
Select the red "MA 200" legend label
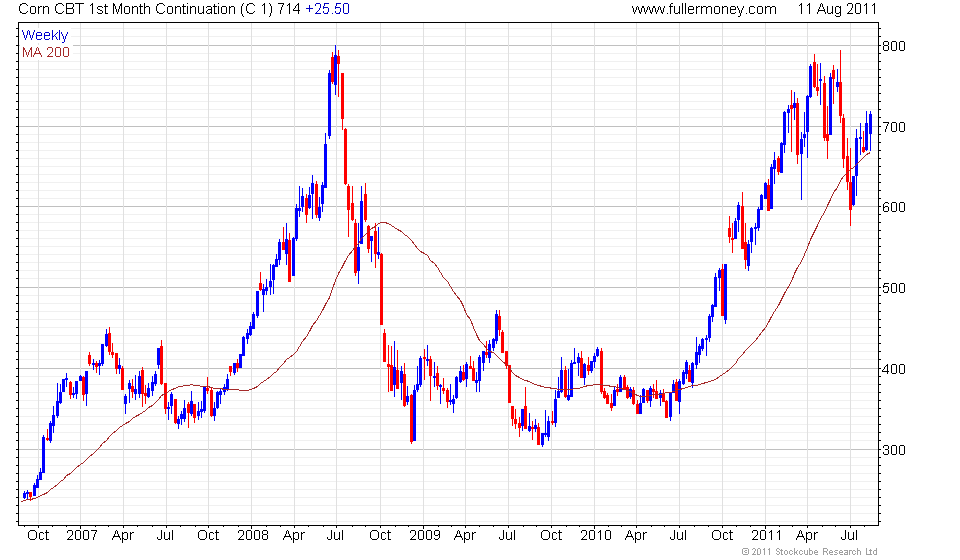pos(46,53)
